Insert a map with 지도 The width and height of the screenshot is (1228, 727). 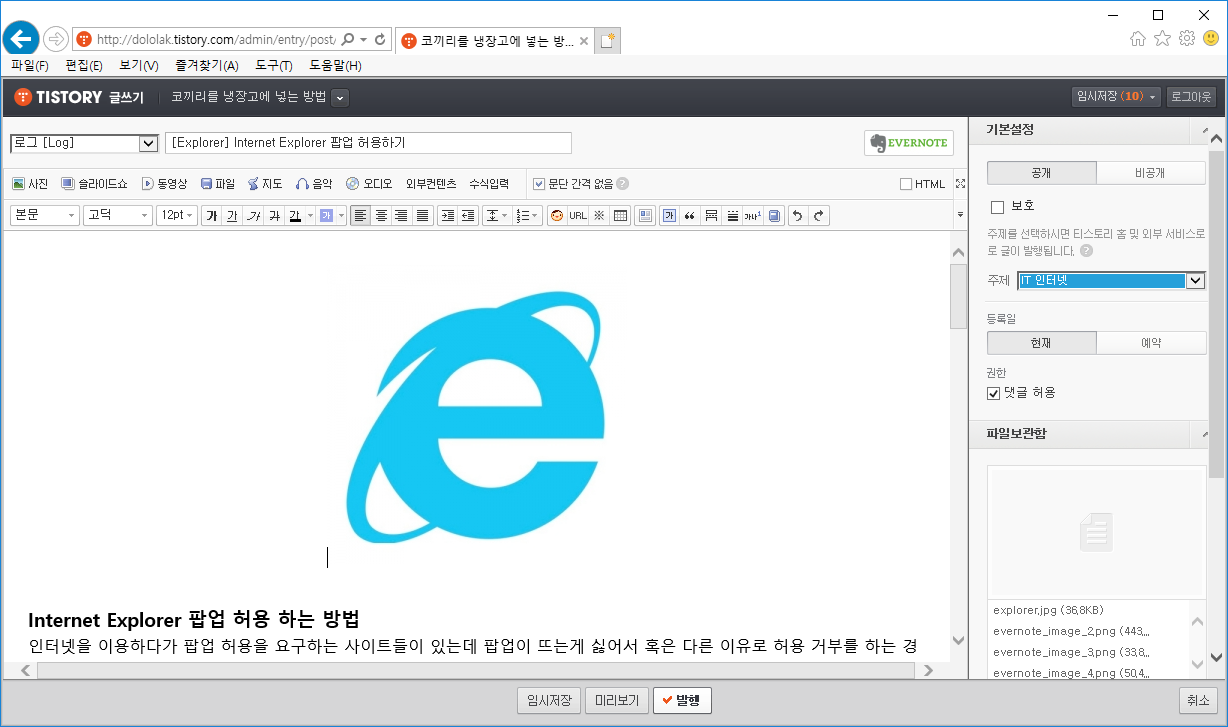point(265,184)
